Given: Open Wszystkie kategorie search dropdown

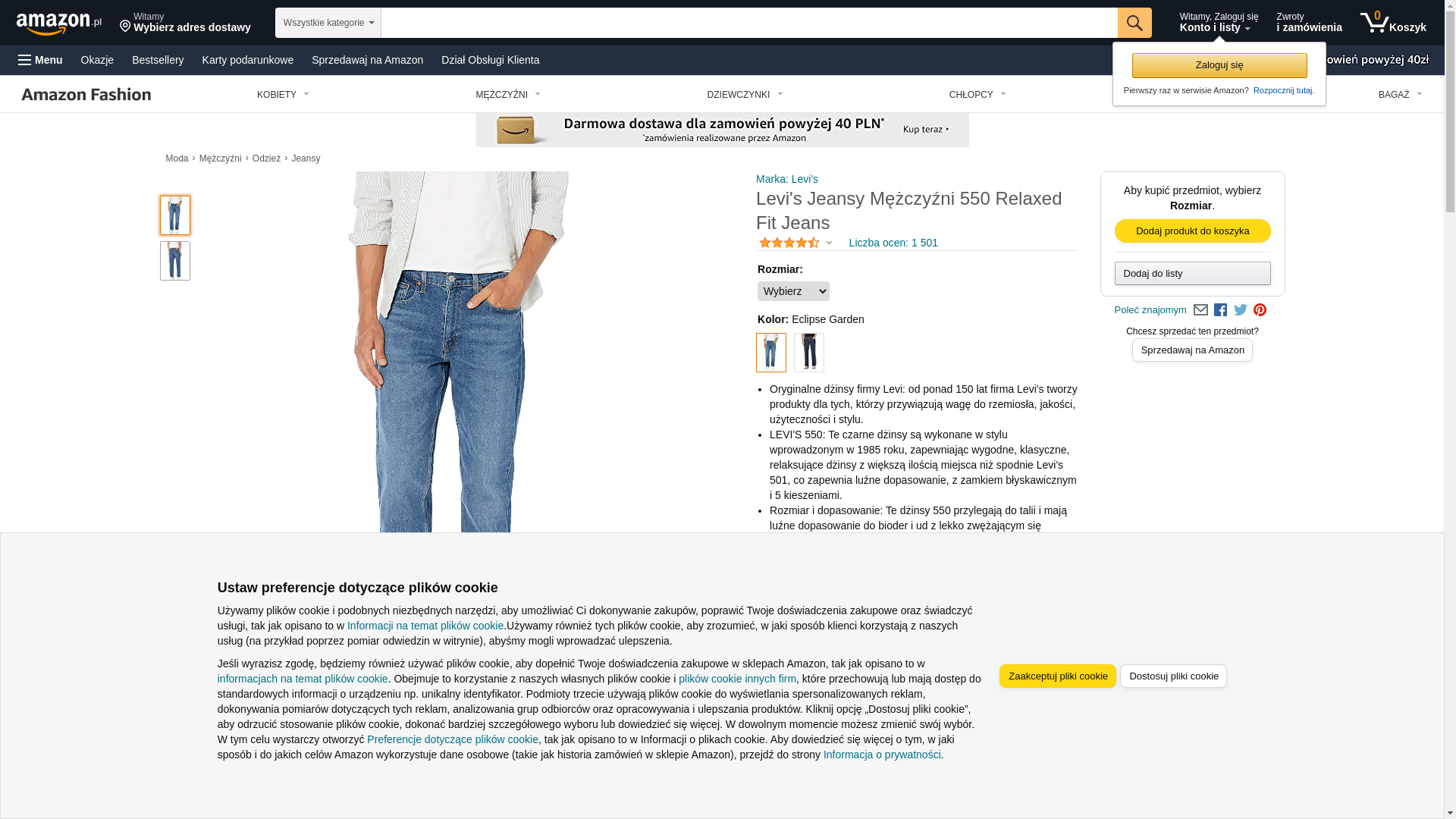Looking at the screenshot, I should point(328,23).
